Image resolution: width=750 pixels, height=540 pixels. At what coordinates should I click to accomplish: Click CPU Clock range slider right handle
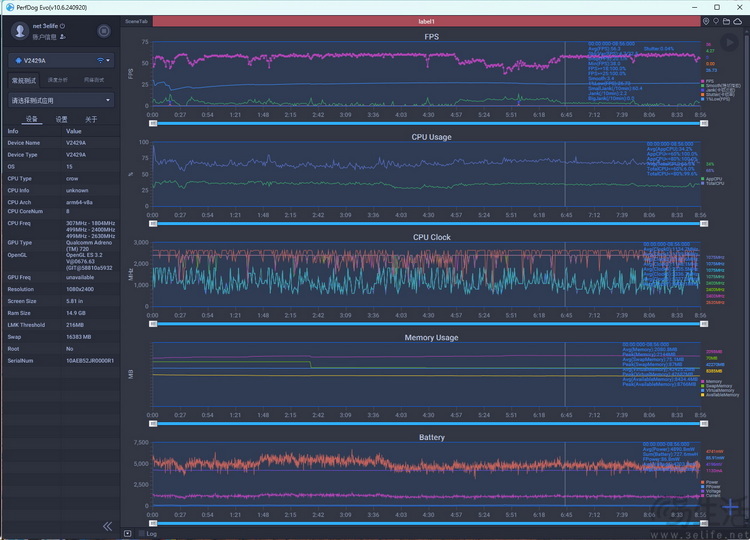coord(704,324)
